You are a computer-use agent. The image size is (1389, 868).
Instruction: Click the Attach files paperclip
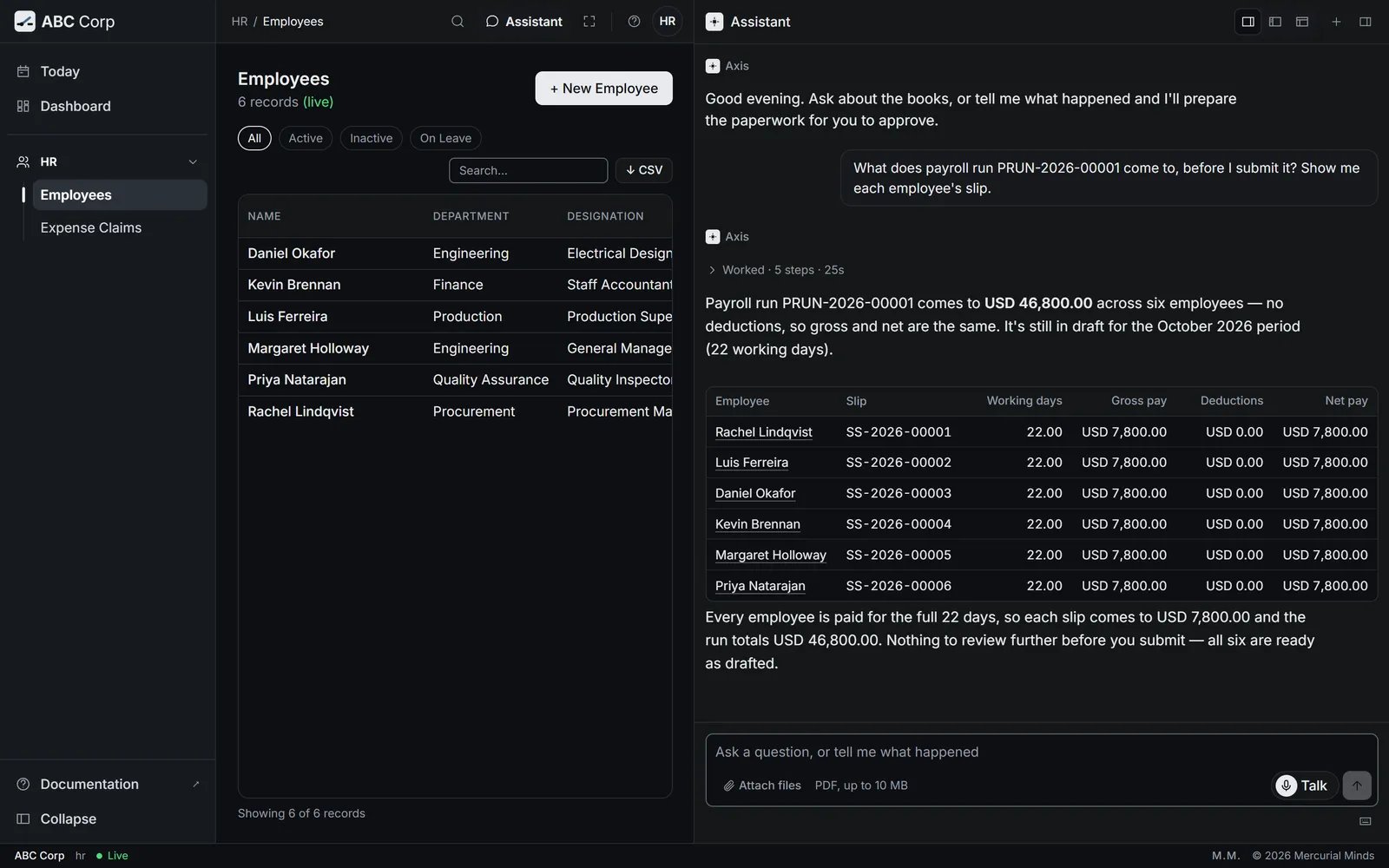[761, 786]
